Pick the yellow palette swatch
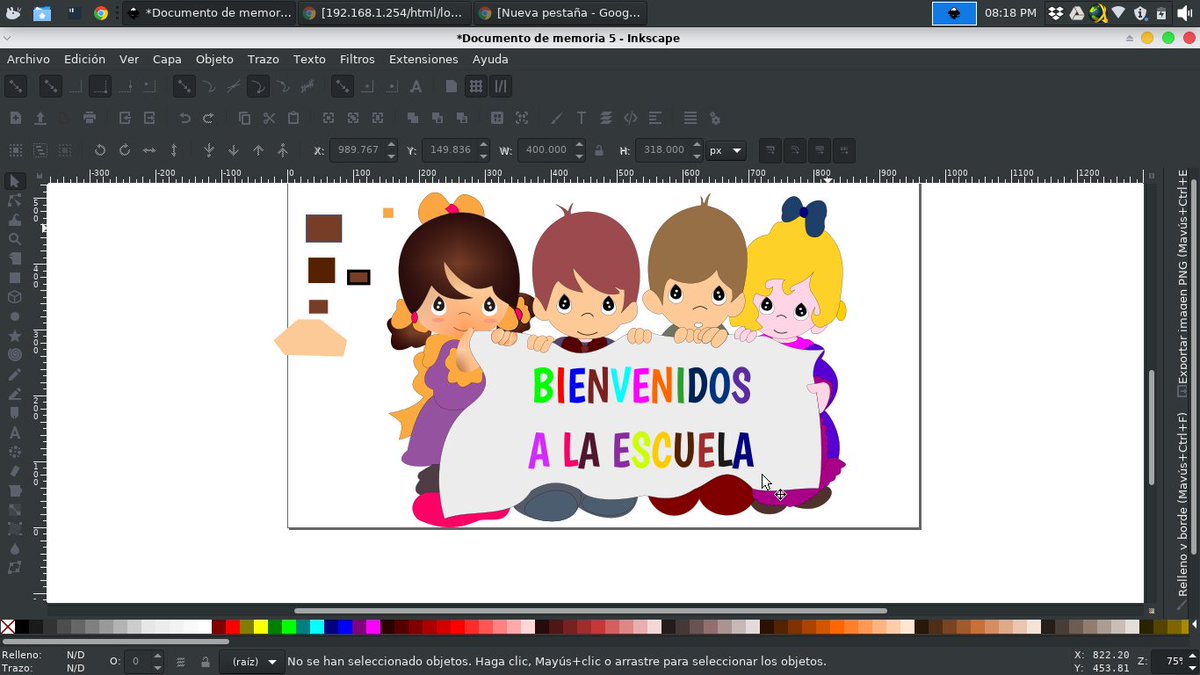Image resolution: width=1200 pixels, height=675 pixels. coord(261,627)
